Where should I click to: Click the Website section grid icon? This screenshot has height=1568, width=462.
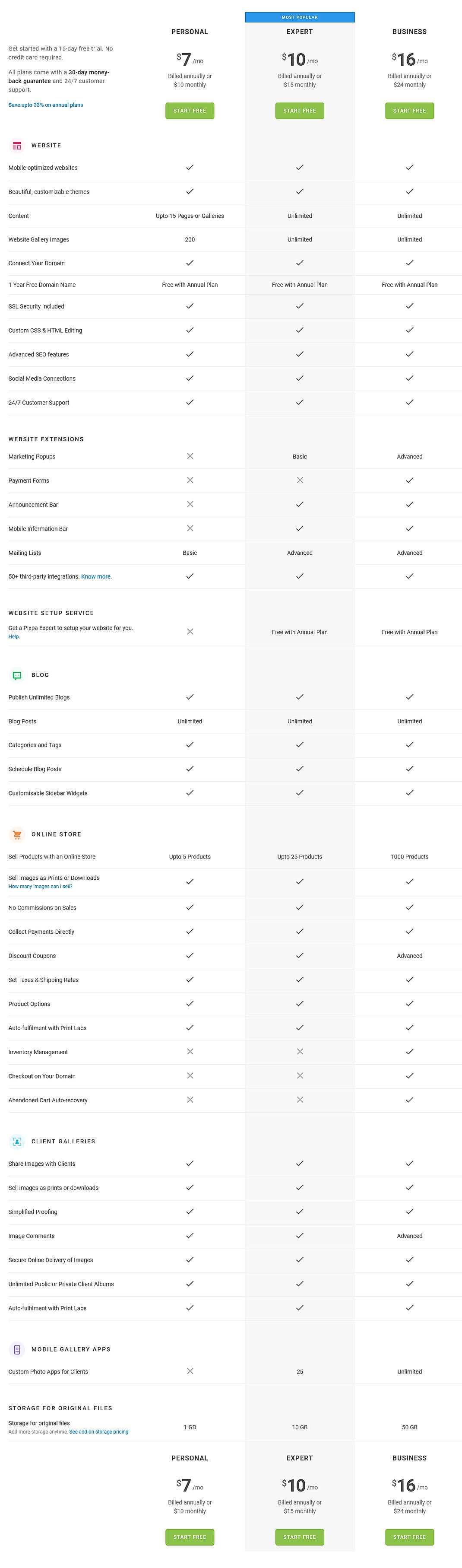coord(16,146)
